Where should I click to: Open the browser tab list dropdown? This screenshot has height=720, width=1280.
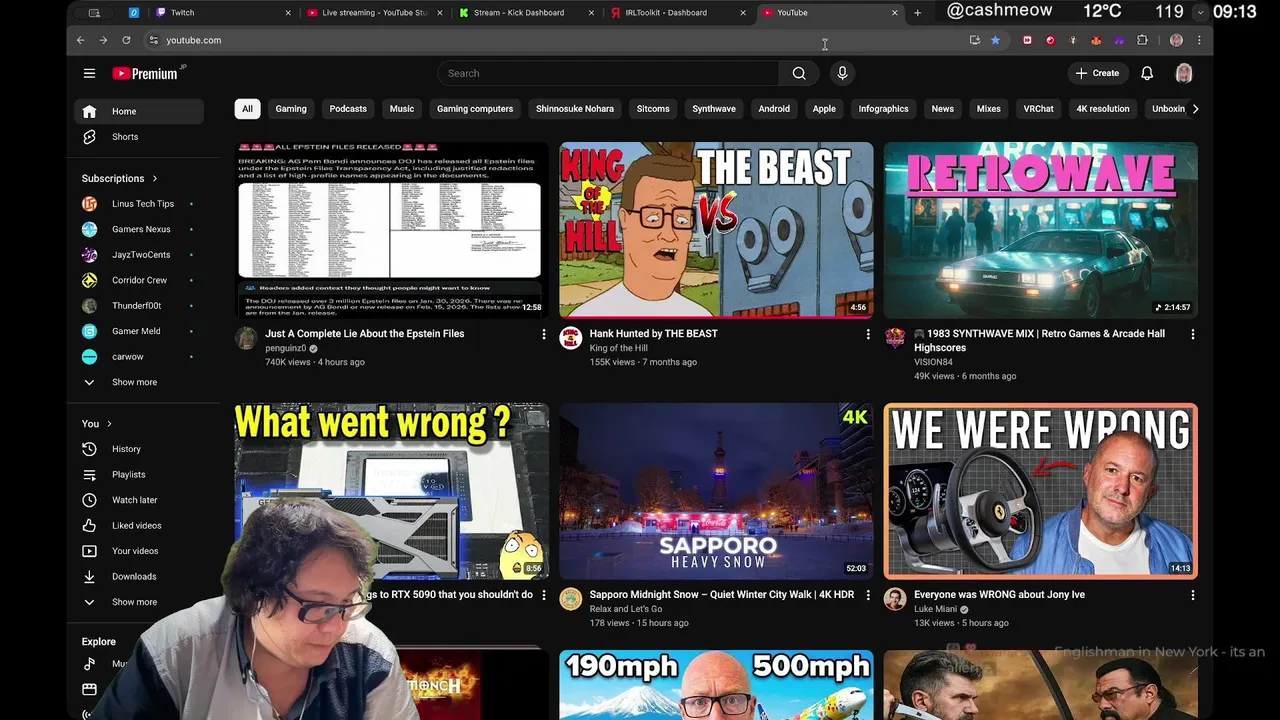pos(1200,13)
